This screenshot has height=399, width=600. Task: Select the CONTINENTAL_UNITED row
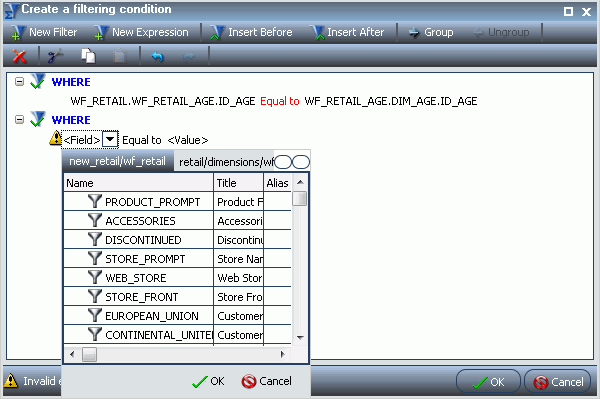[178, 335]
